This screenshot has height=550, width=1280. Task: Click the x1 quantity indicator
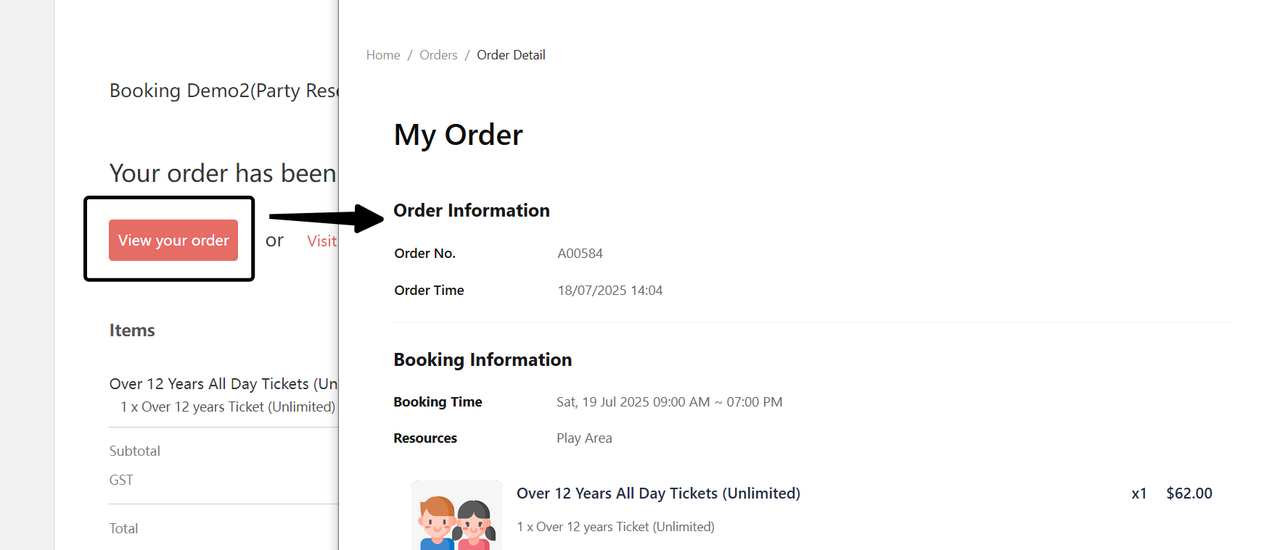(1139, 493)
